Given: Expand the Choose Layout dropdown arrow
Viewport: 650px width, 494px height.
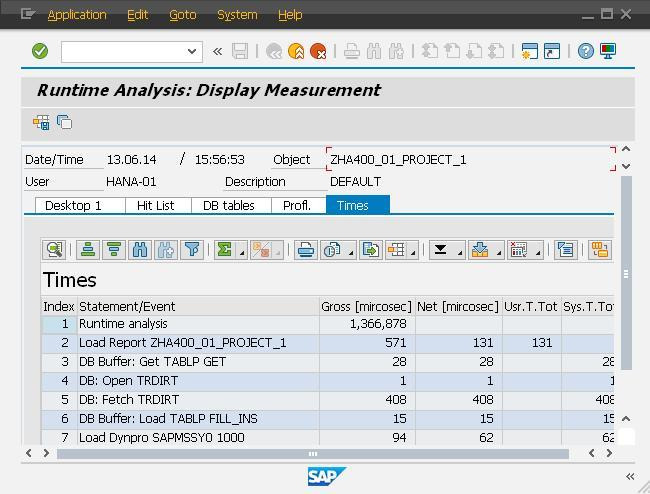Looking at the screenshot, I should click(413, 252).
